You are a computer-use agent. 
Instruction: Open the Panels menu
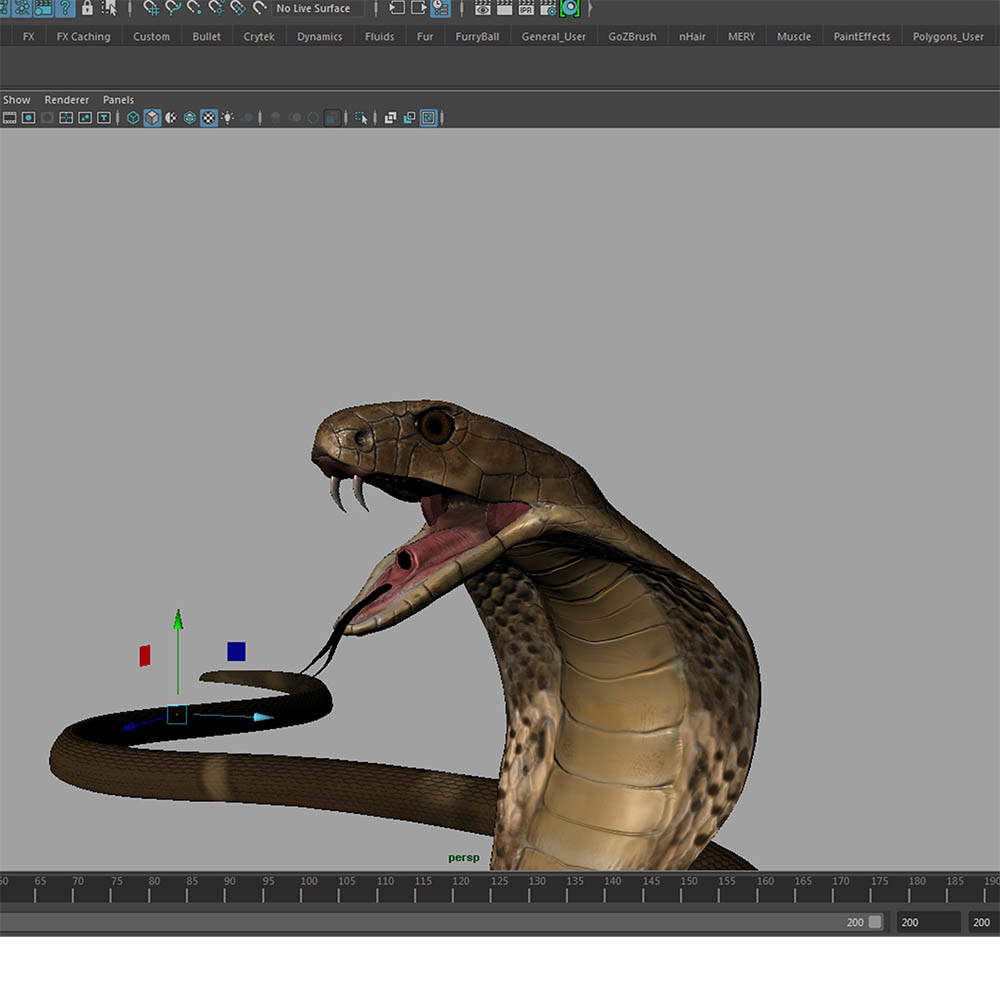pos(118,99)
